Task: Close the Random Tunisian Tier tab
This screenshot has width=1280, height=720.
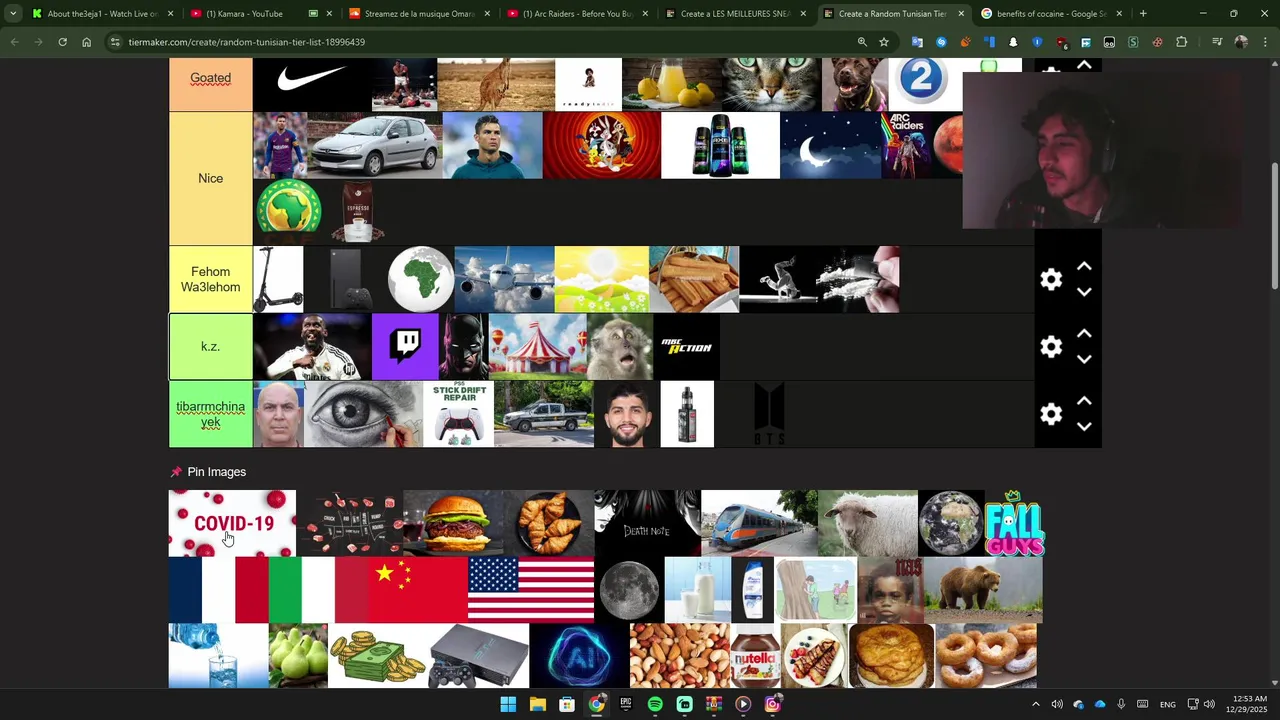Action: (x=961, y=14)
